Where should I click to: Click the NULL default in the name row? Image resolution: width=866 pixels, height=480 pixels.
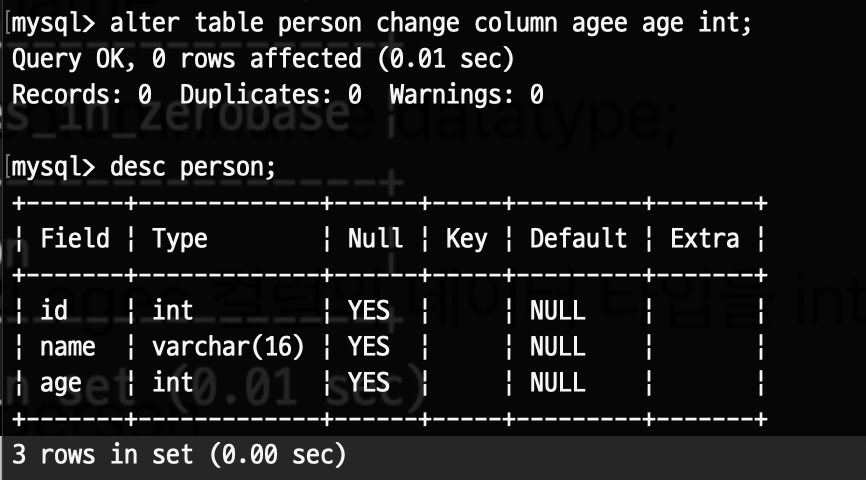pyautogui.click(x=558, y=347)
